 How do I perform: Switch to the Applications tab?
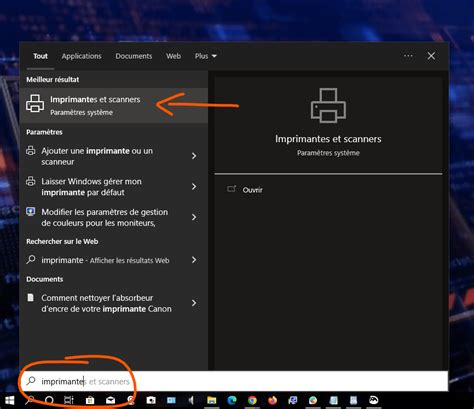[81, 56]
